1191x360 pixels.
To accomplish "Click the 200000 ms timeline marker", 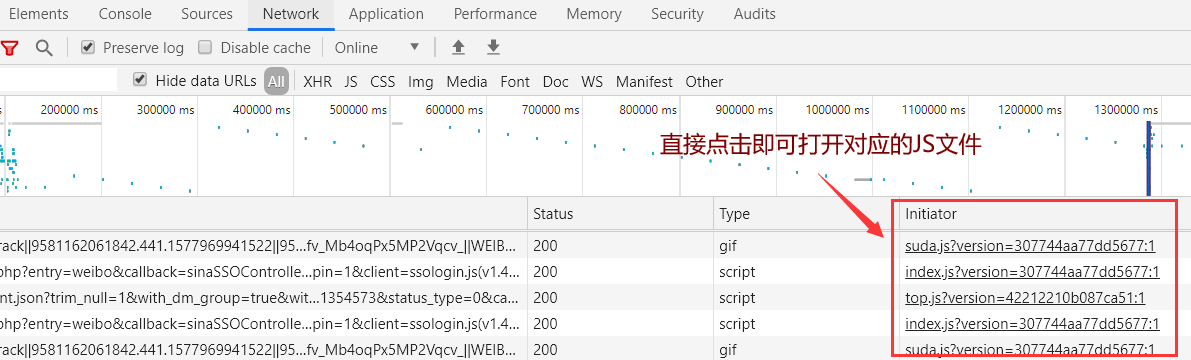I will point(70,109).
